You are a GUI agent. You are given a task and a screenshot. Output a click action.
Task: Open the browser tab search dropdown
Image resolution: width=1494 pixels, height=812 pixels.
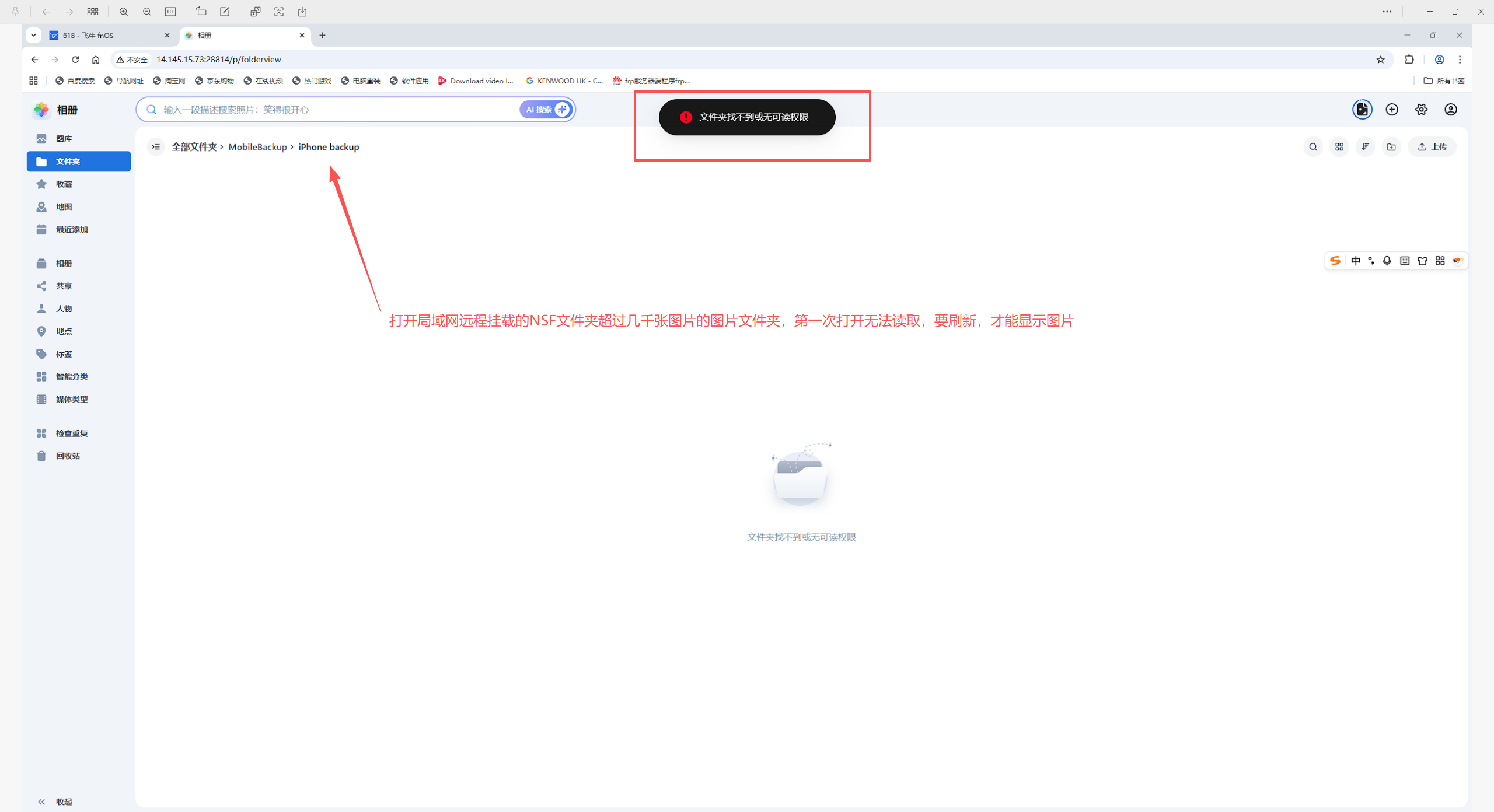coord(33,35)
